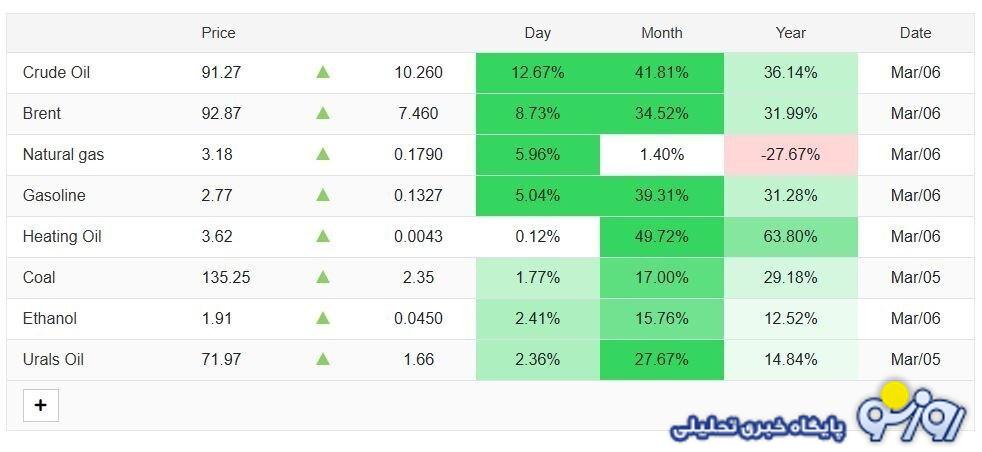Expand the table with the plus button

pos(40,405)
